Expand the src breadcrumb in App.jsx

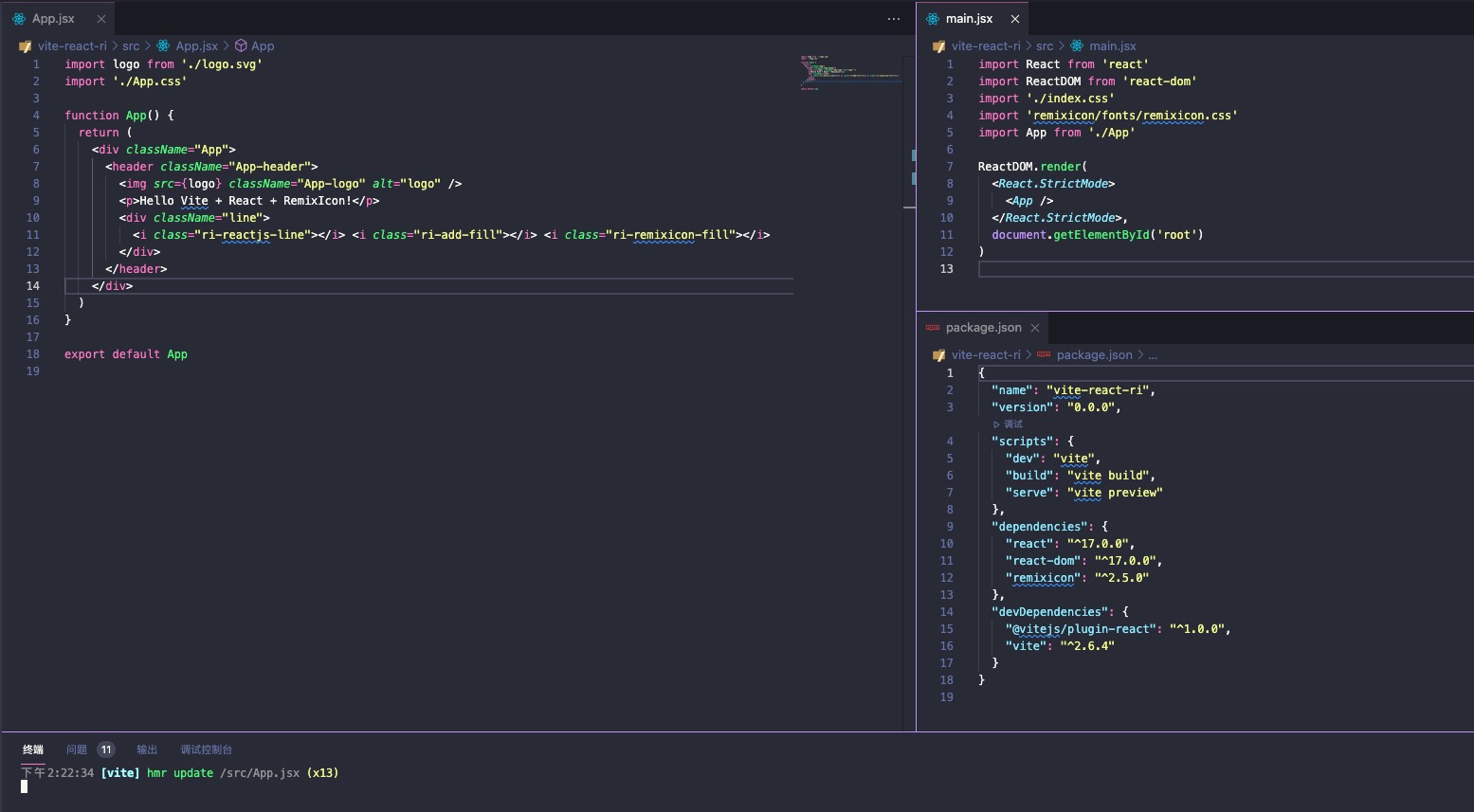pyautogui.click(x=131, y=45)
